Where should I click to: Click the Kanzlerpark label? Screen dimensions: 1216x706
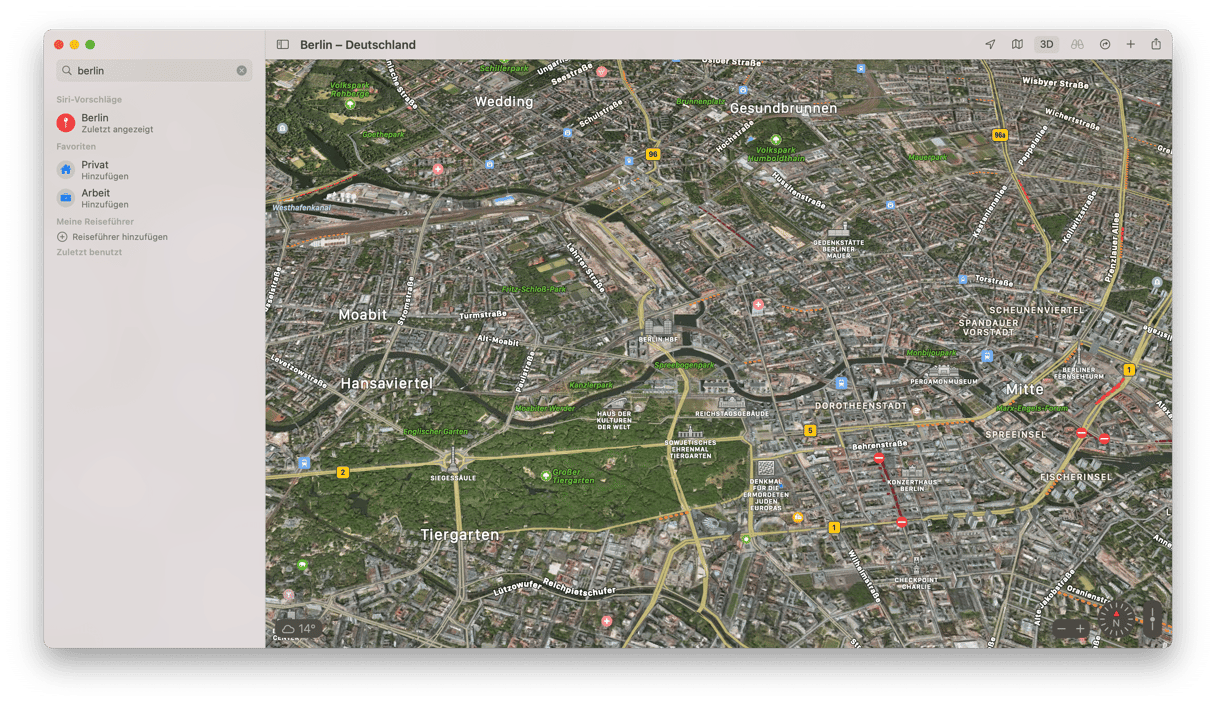(590, 385)
